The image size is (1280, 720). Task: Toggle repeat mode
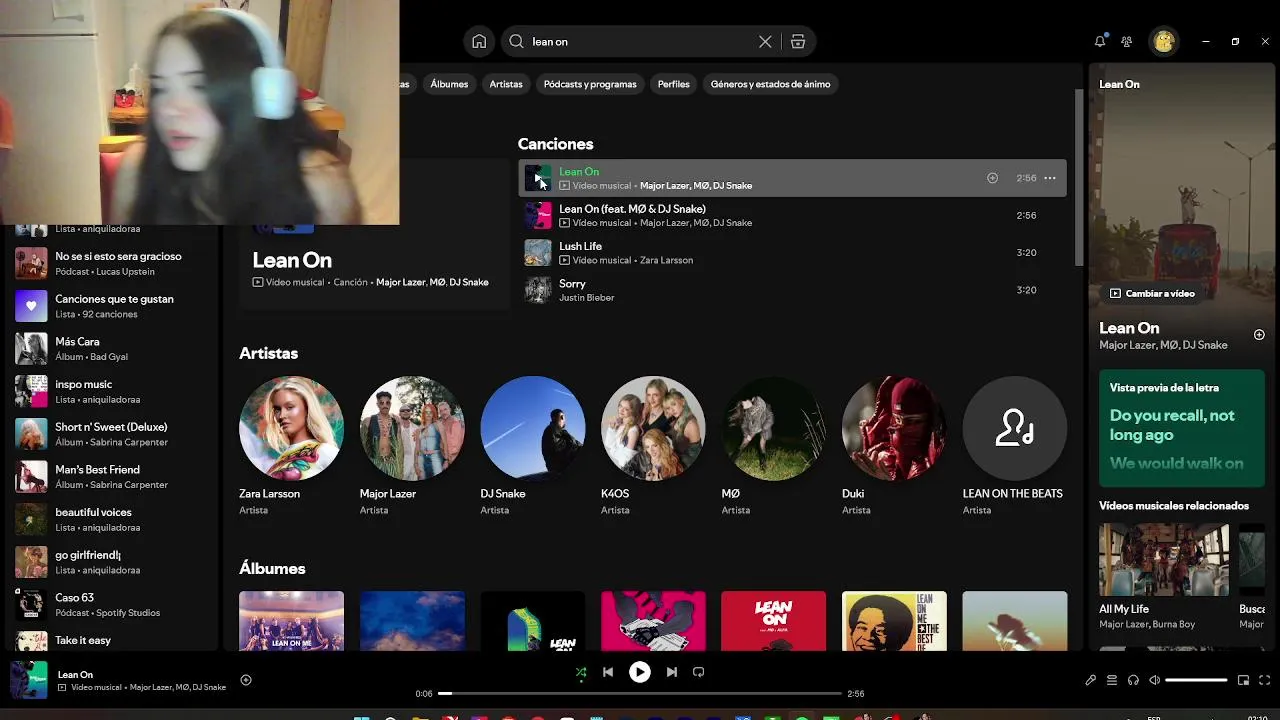tap(699, 672)
